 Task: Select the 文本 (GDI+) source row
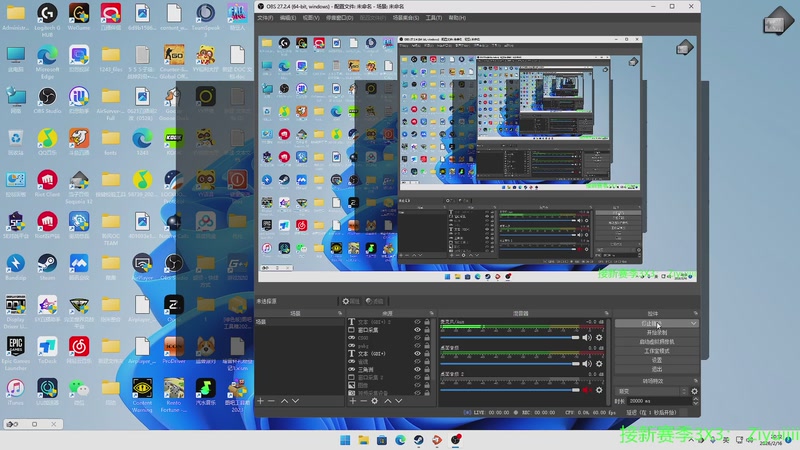[389, 354]
